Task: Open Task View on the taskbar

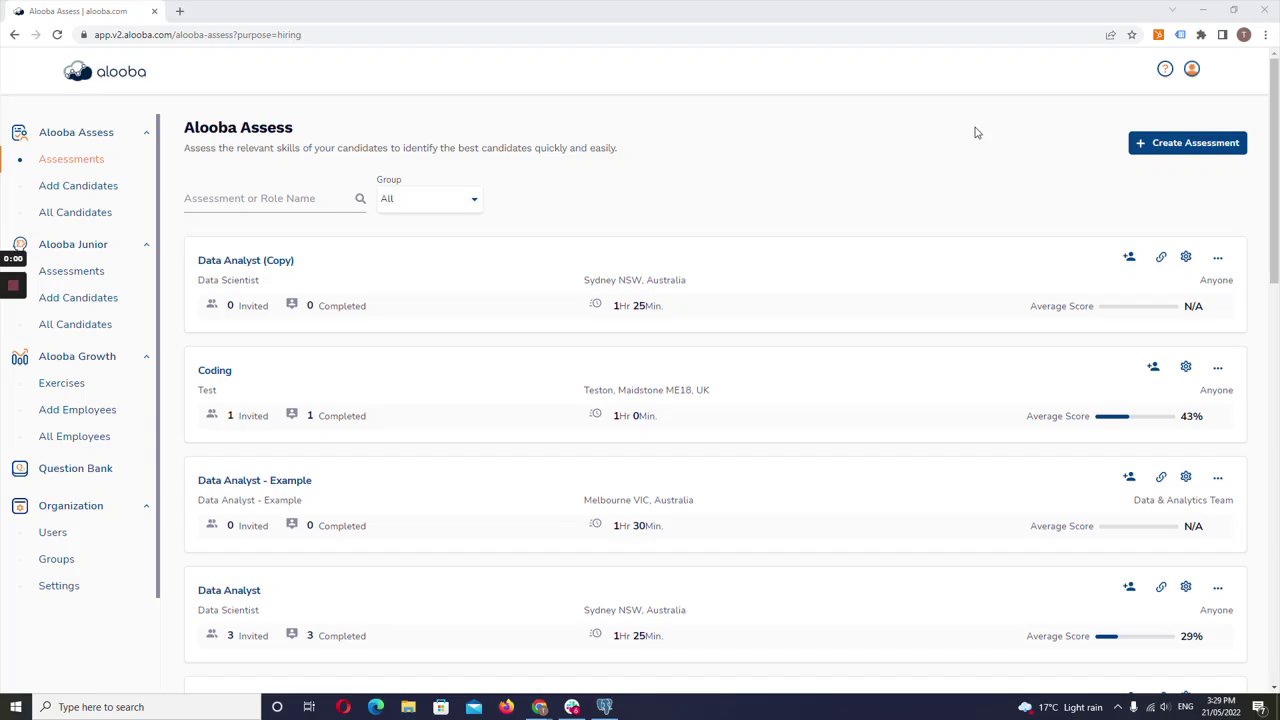Action: pyautogui.click(x=309, y=707)
